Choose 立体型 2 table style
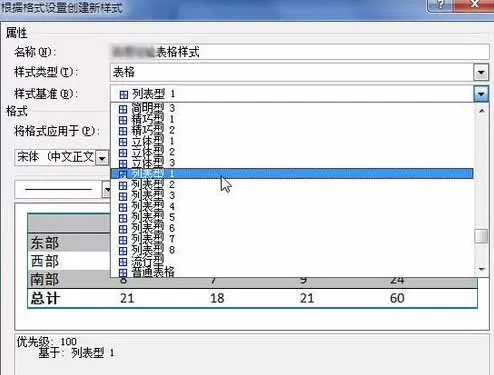 coord(292,152)
